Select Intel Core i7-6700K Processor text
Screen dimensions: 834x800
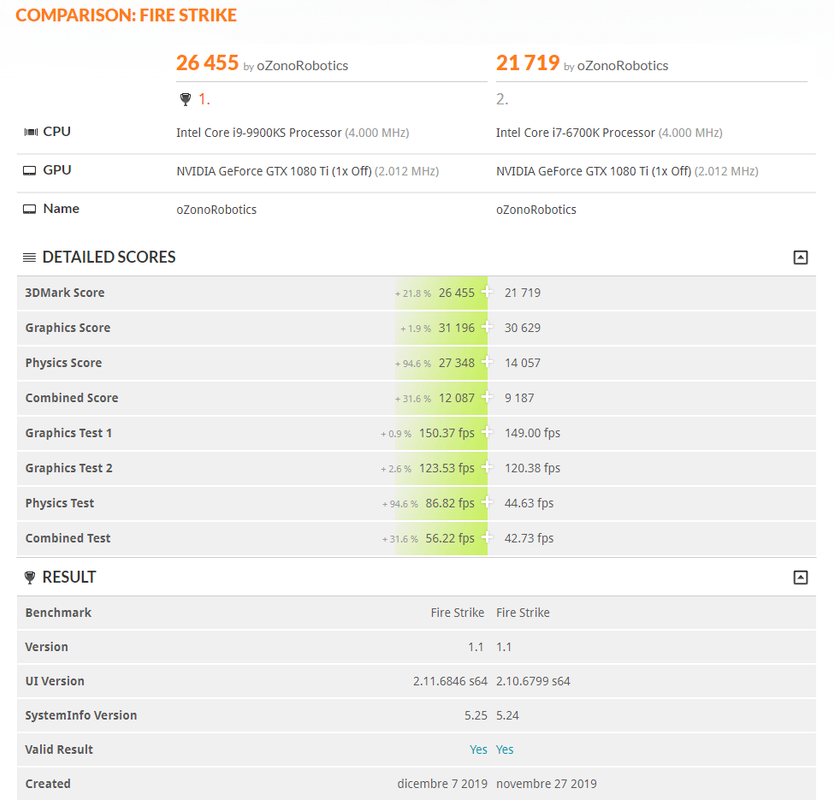click(x=576, y=132)
